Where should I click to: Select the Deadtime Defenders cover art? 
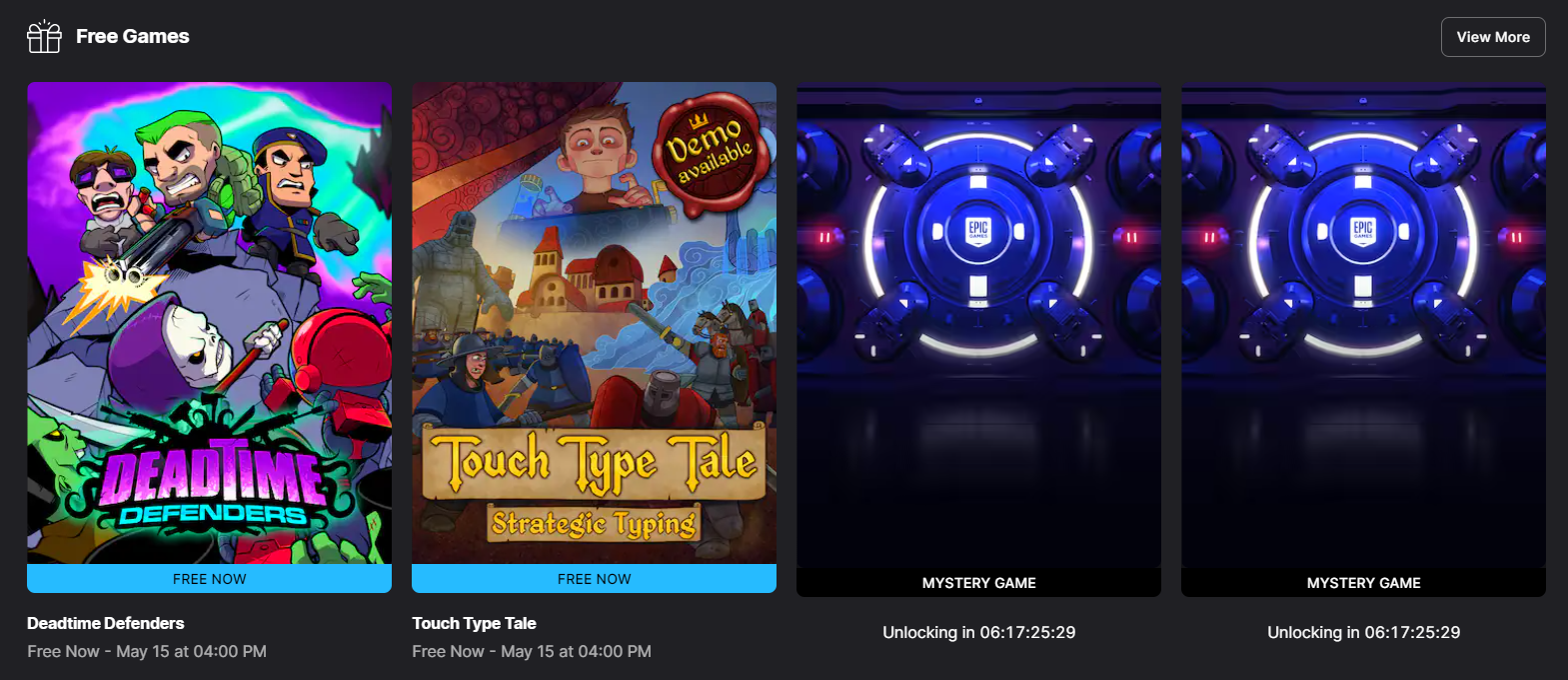[209, 323]
